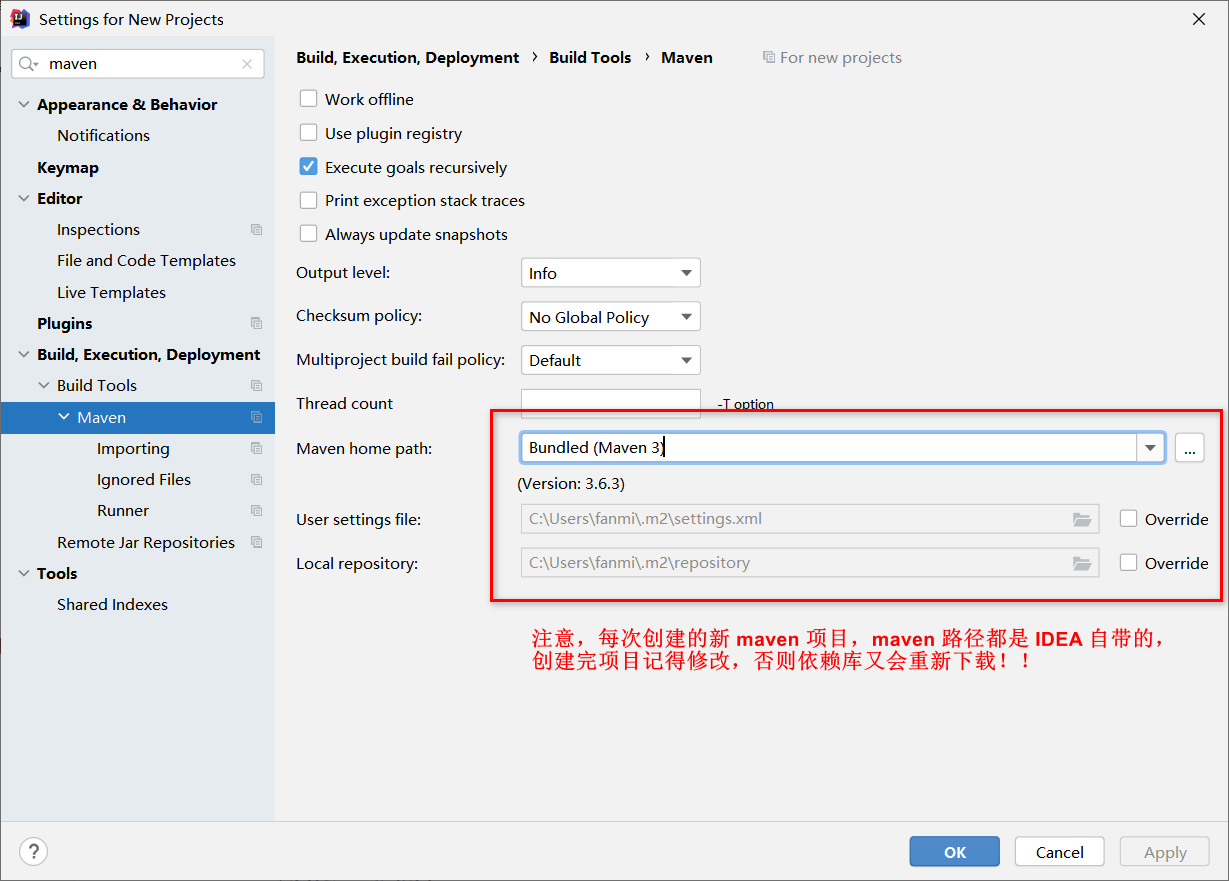Collapse the Tools section
This screenshot has width=1229, height=881.
24,574
